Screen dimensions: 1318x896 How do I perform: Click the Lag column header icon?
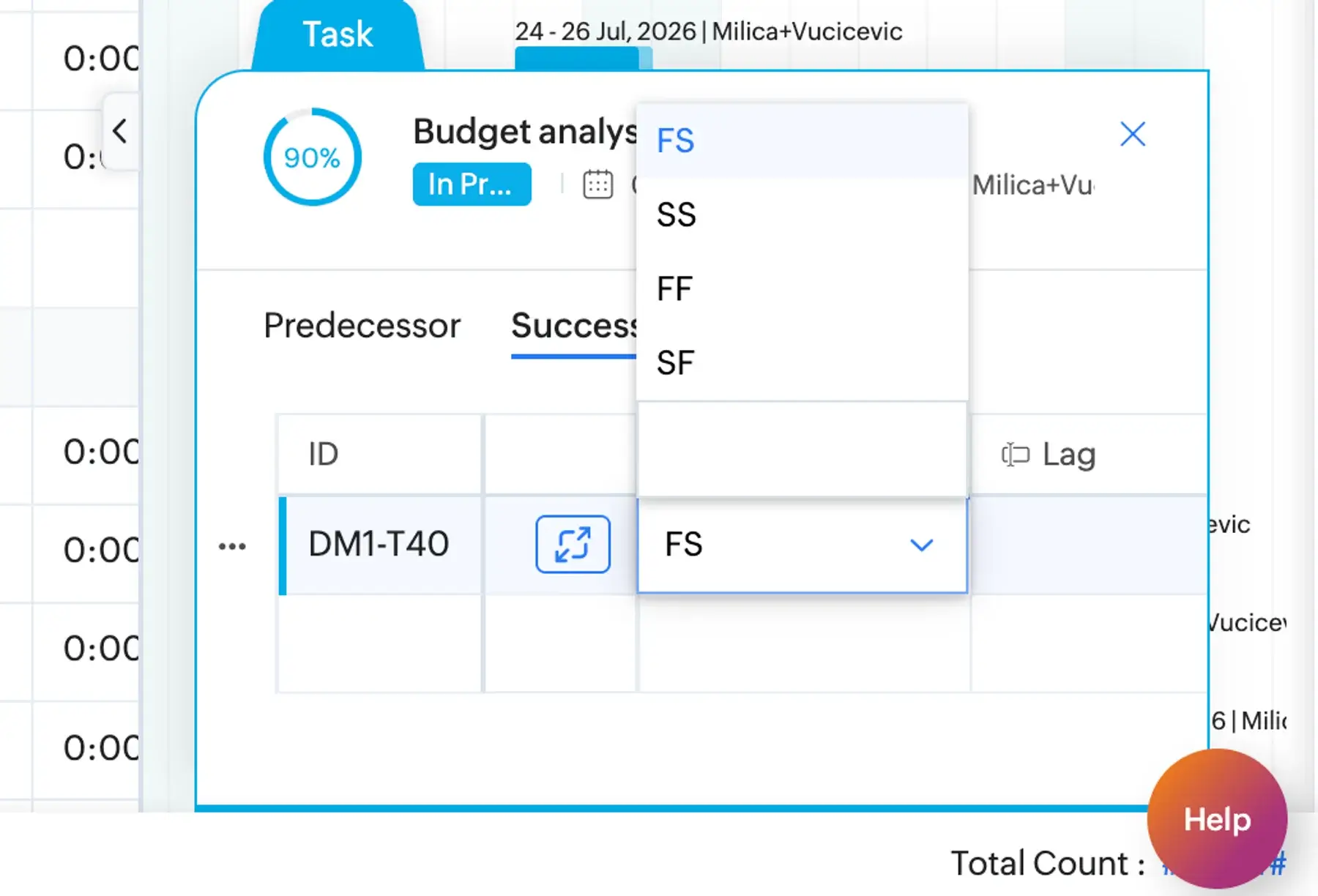tap(1016, 455)
